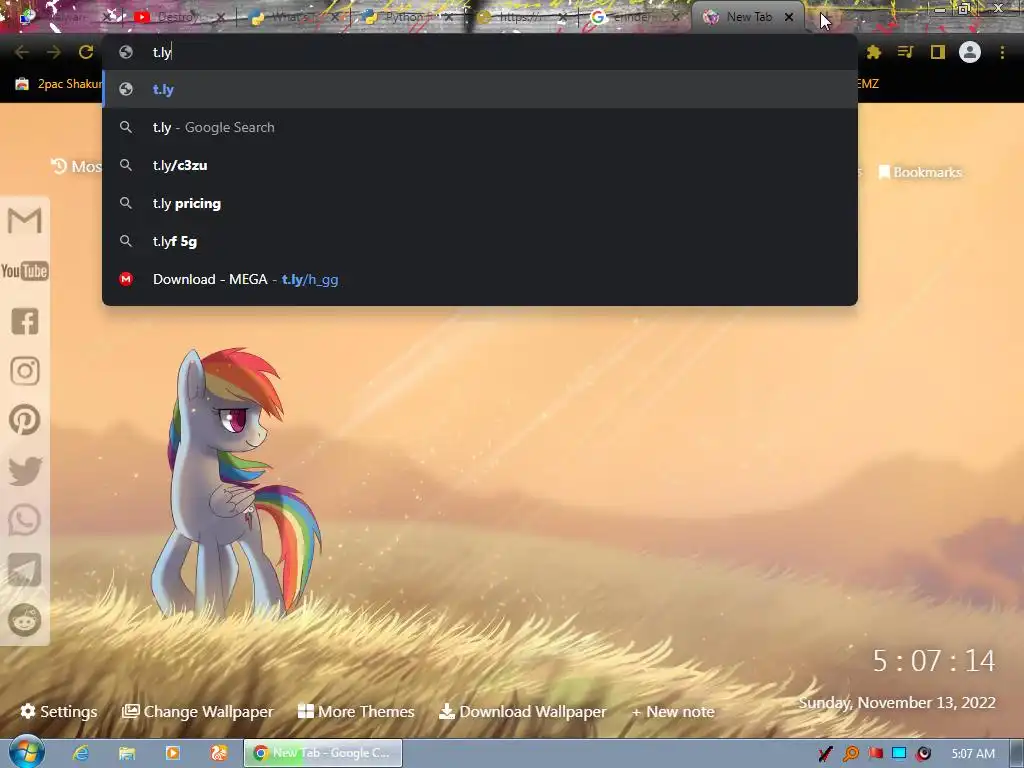This screenshot has width=1024, height=768.
Task: Open the '2pac Shakur' bookmark
Action: coord(59,84)
